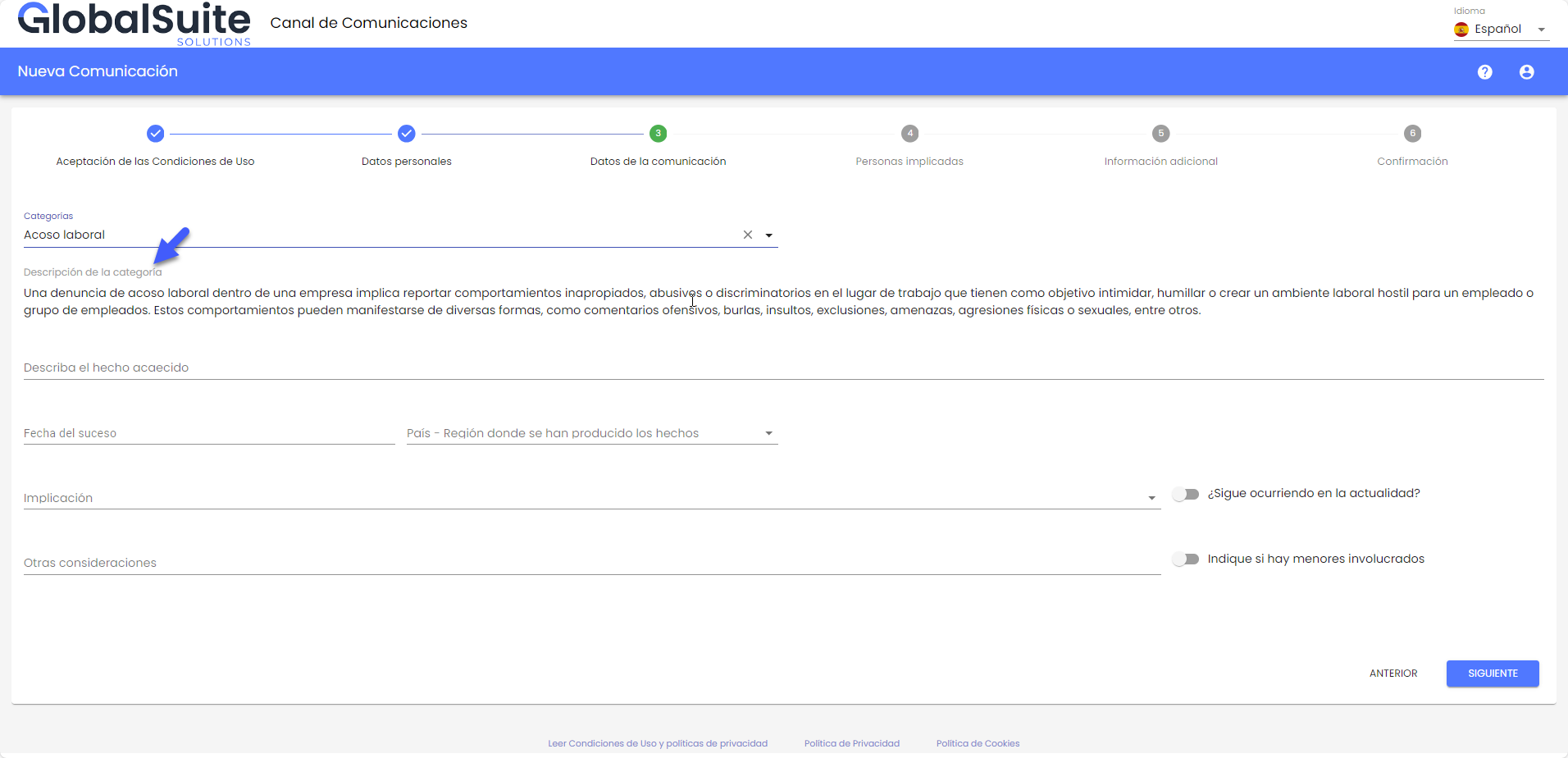The height and width of the screenshot is (758, 1568).
Task: Click the completed Datos personales step icon
Action: (x=407, y=134)
